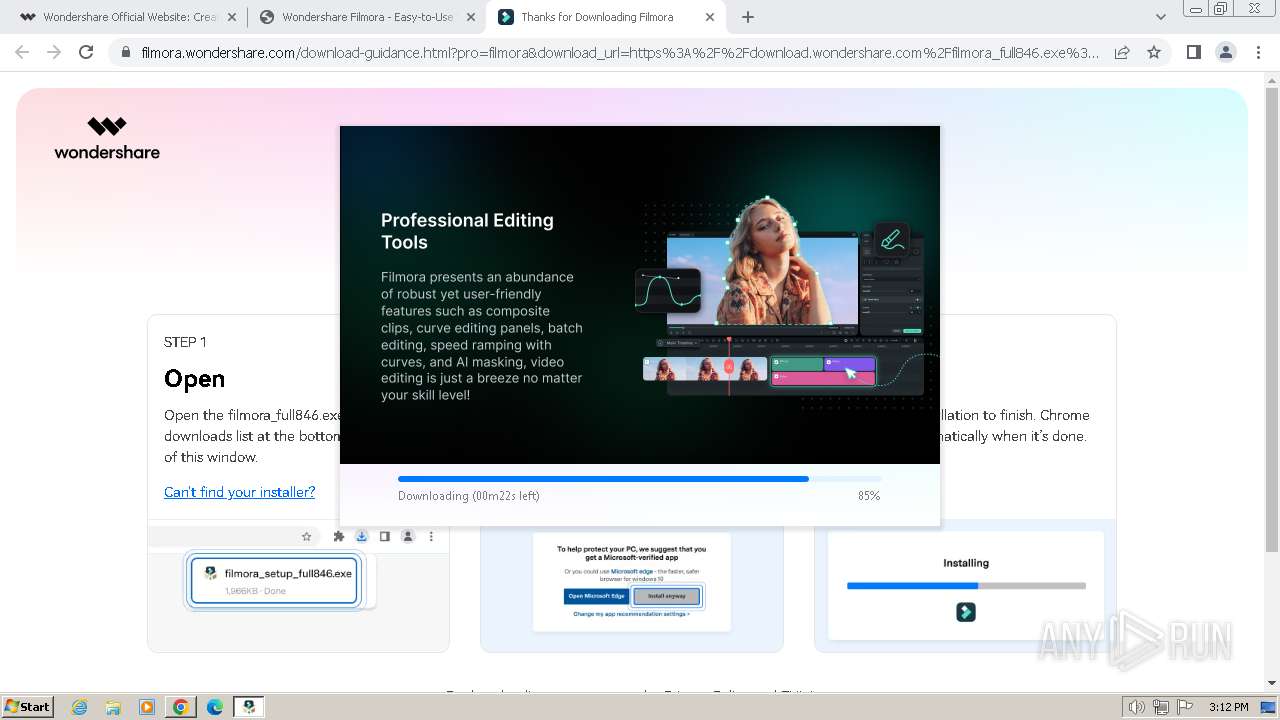Click the Install anyway button in illustration
1280x720 pixels.
[667, 596]
